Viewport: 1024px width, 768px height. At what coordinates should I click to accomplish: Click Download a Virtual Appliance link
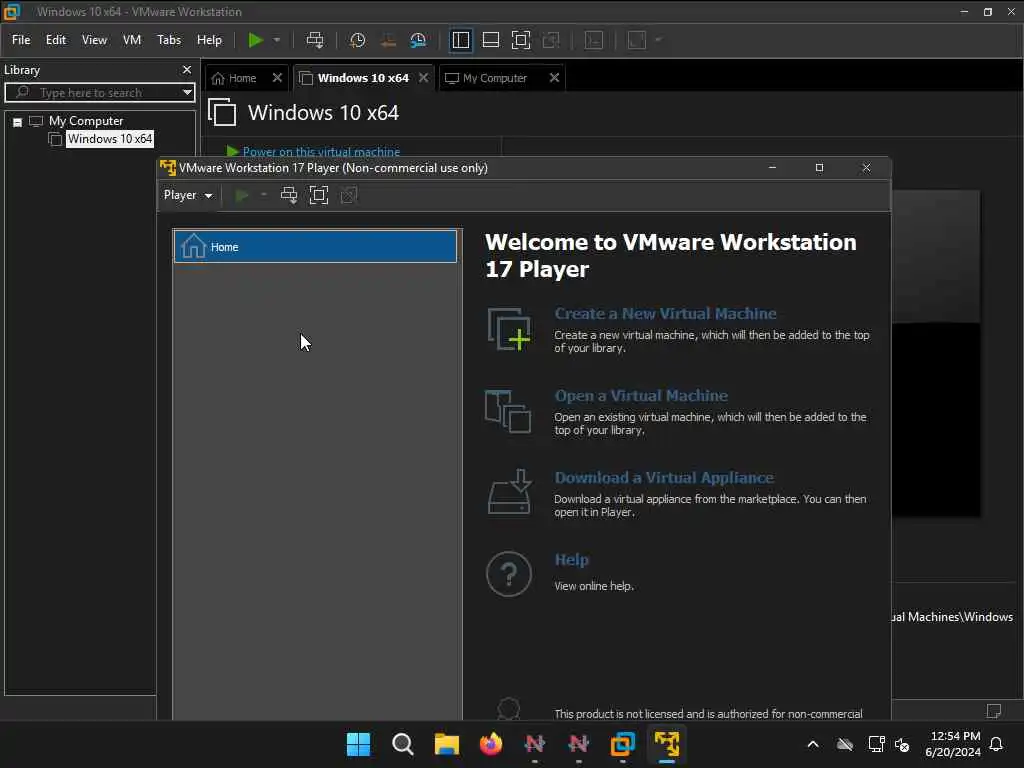point(664,477)
